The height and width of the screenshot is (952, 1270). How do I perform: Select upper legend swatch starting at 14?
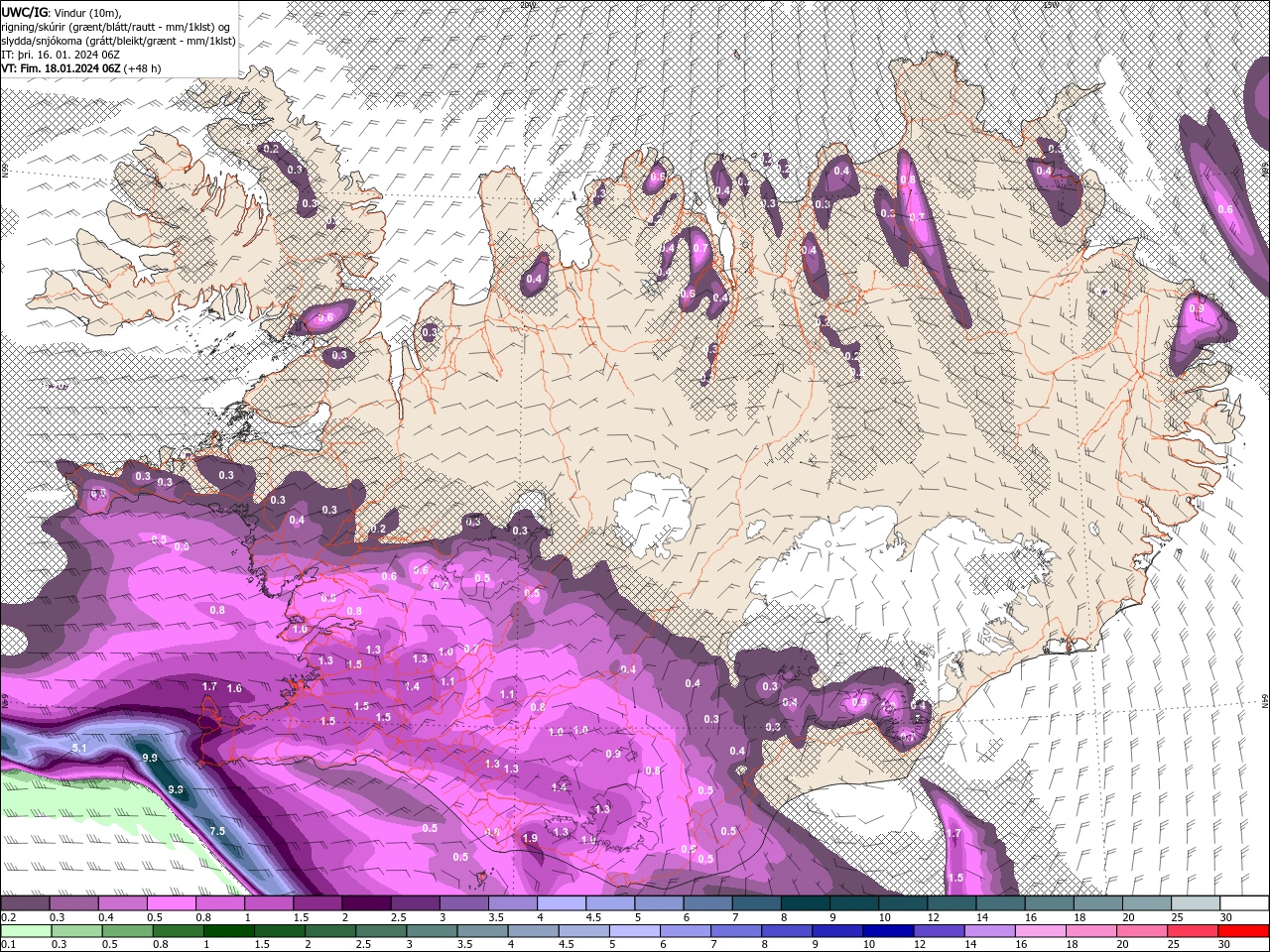tap(1001, 903)
